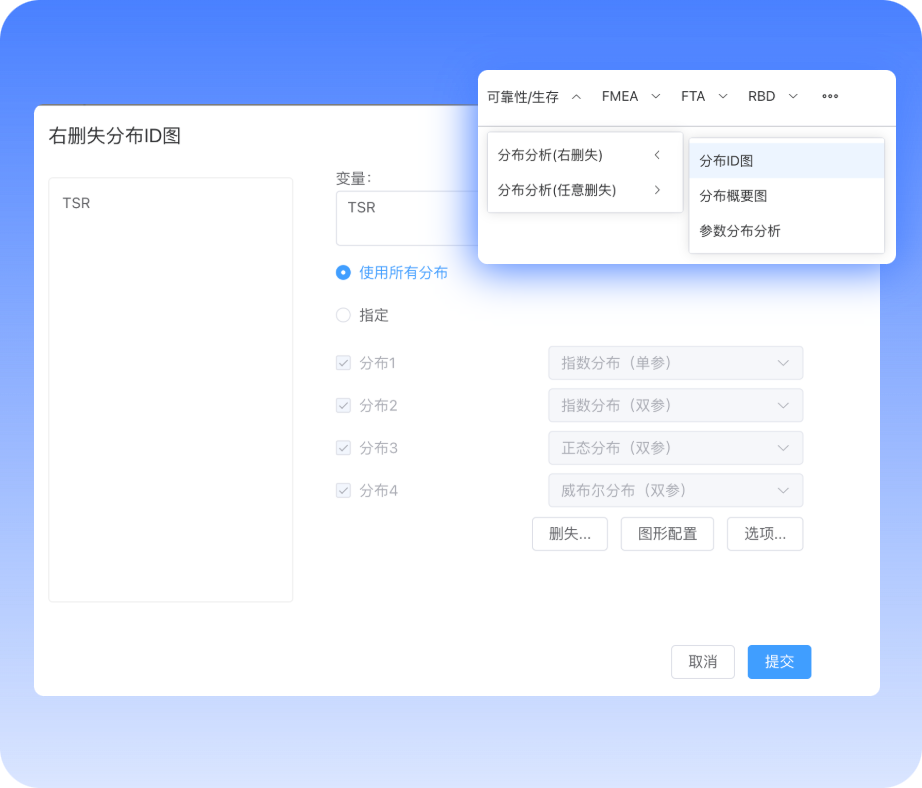Open the 威布尔分布（双参）dropdown
This screenshot has width=922, height=788.
click(x=675, y=491)
